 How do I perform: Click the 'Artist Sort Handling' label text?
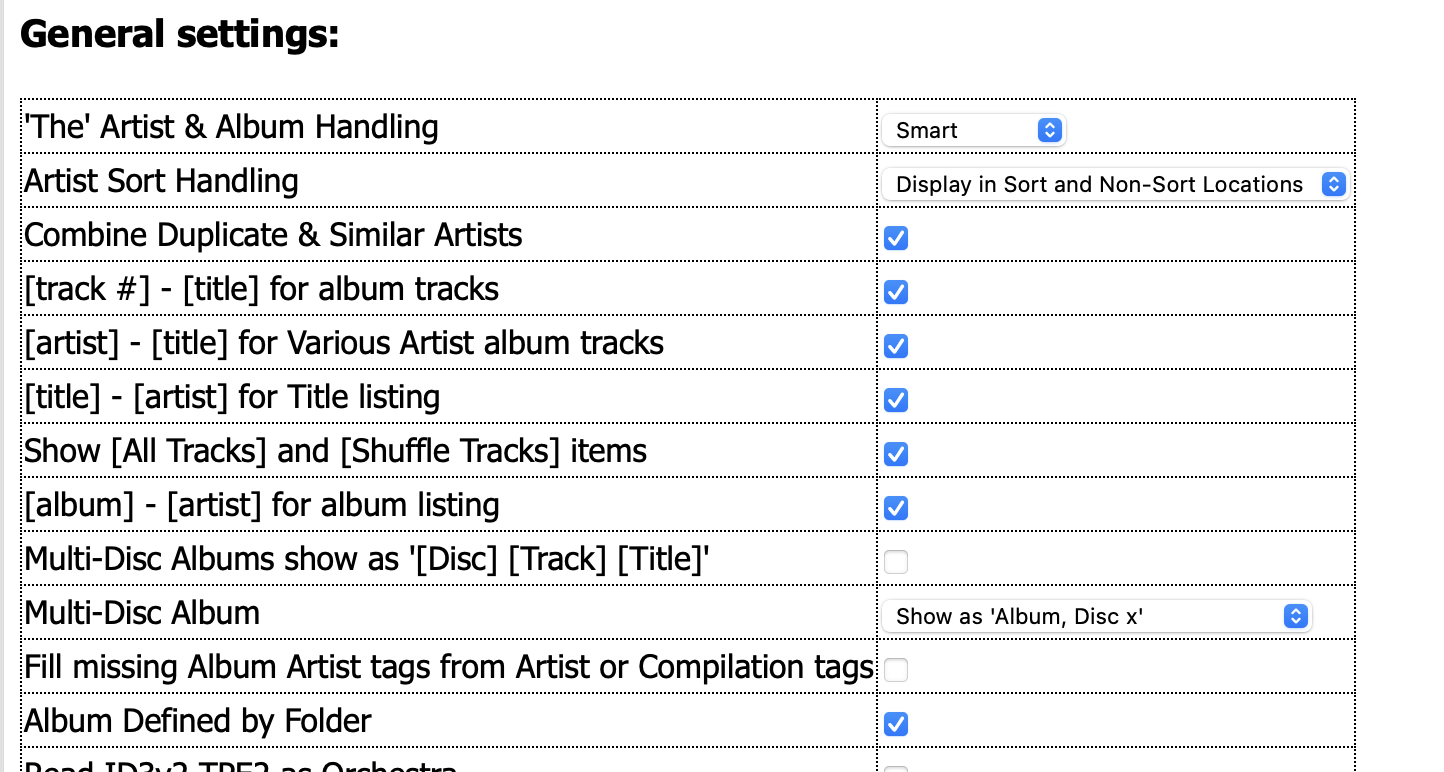pos(161,181)
